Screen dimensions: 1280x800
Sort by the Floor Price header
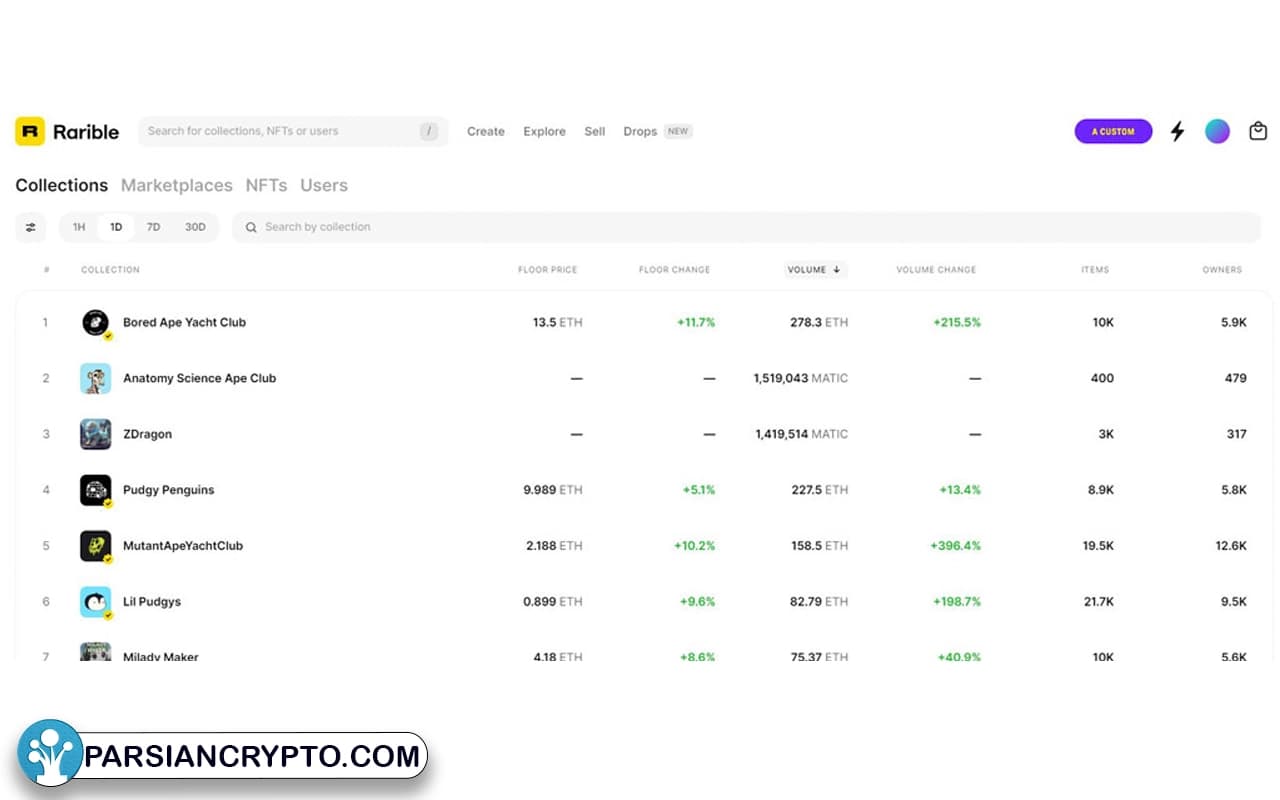pos(547,270)
